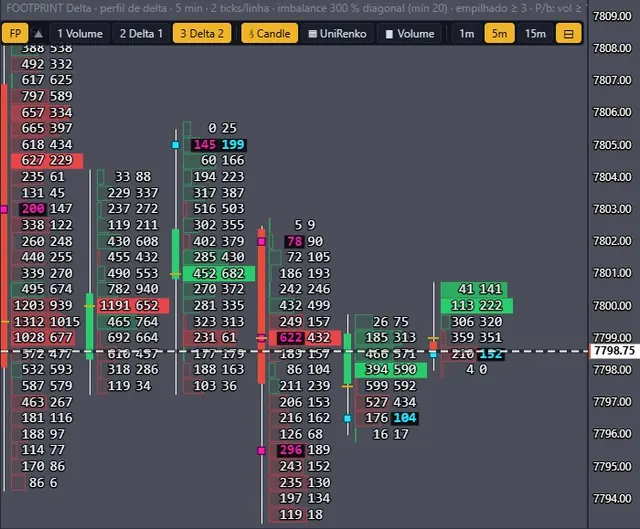Select the current price label 7798.75
This screenshot has width=640, height=529.
tap(615, 351)
